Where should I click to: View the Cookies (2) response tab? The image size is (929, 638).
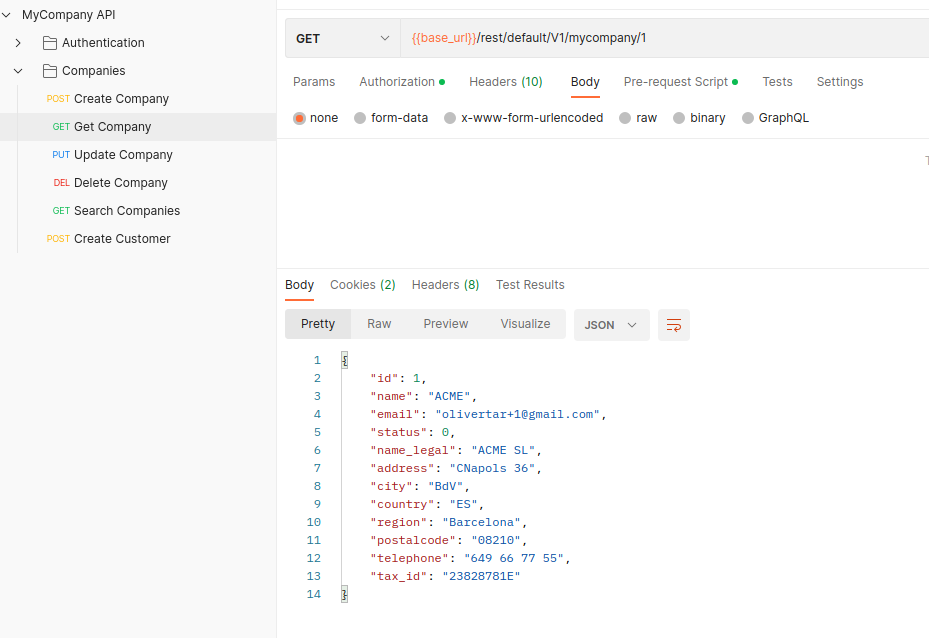pos(362,285)
